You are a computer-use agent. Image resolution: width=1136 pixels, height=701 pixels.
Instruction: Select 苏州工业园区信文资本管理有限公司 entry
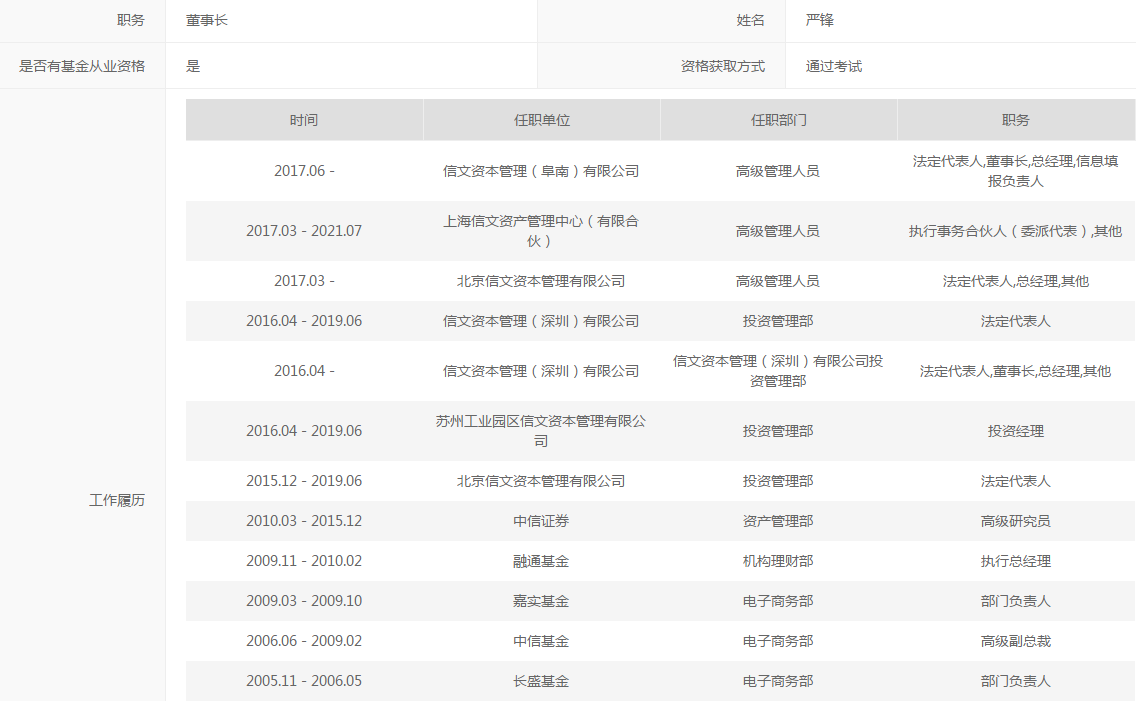tap(541, 431)
